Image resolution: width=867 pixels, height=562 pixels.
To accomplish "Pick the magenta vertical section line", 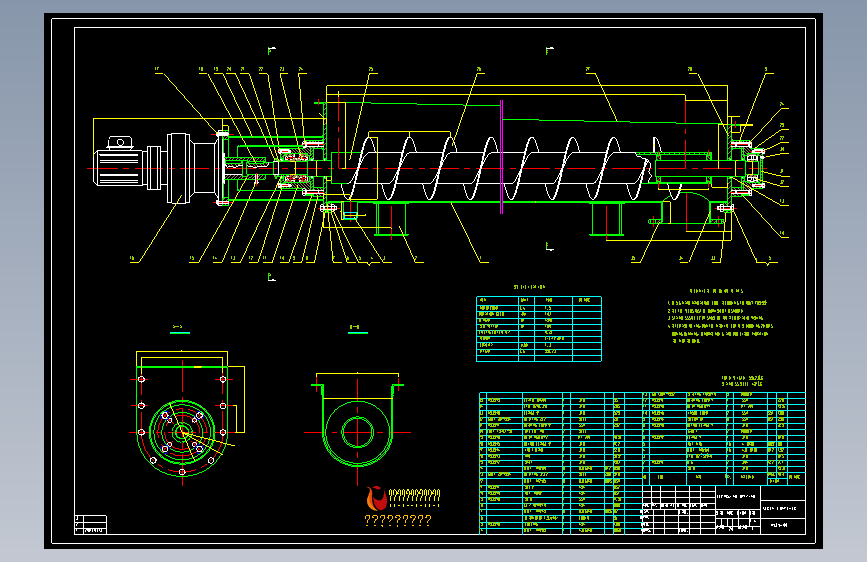I will click(502, 157).
